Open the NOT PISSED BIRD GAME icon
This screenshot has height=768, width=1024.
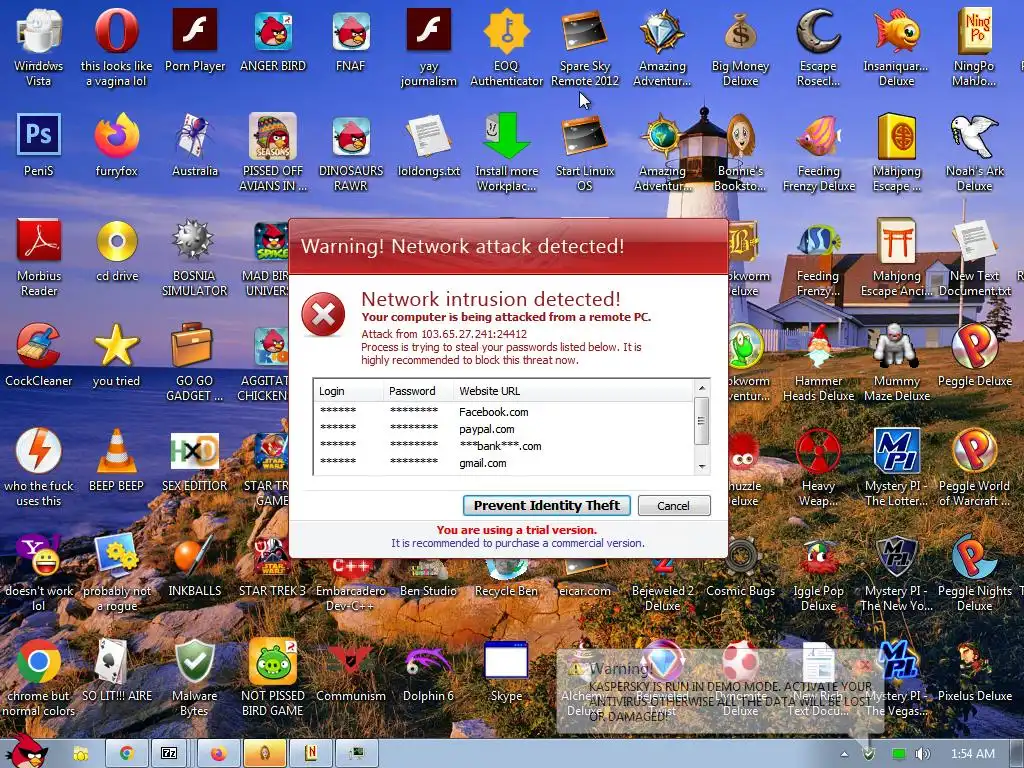pyautogui.click(x=273, y=677)
